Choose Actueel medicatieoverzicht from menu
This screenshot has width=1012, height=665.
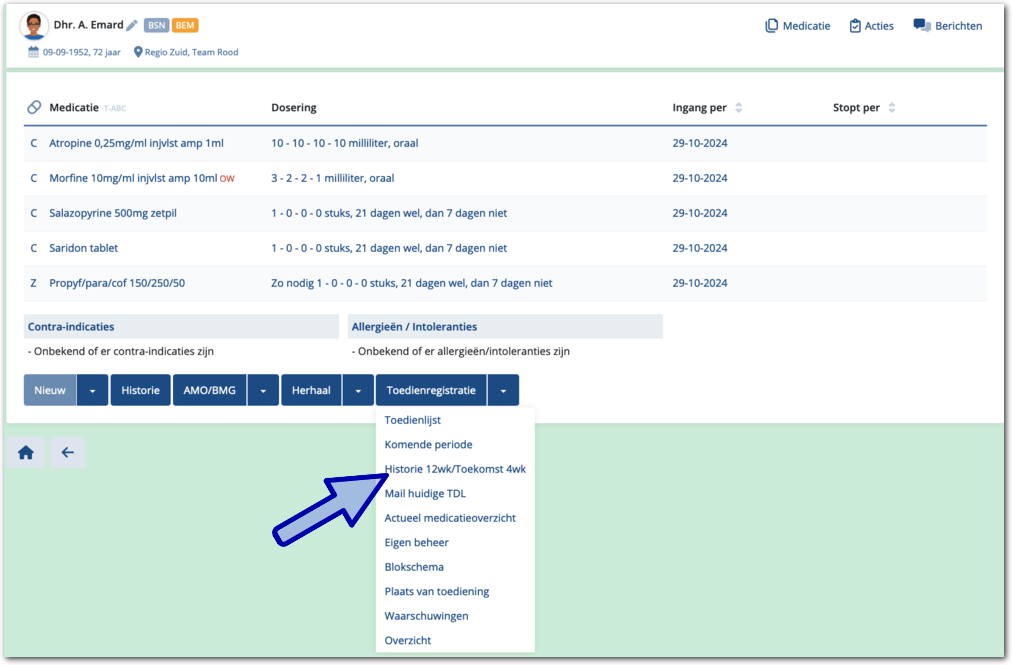coord(450,518)
